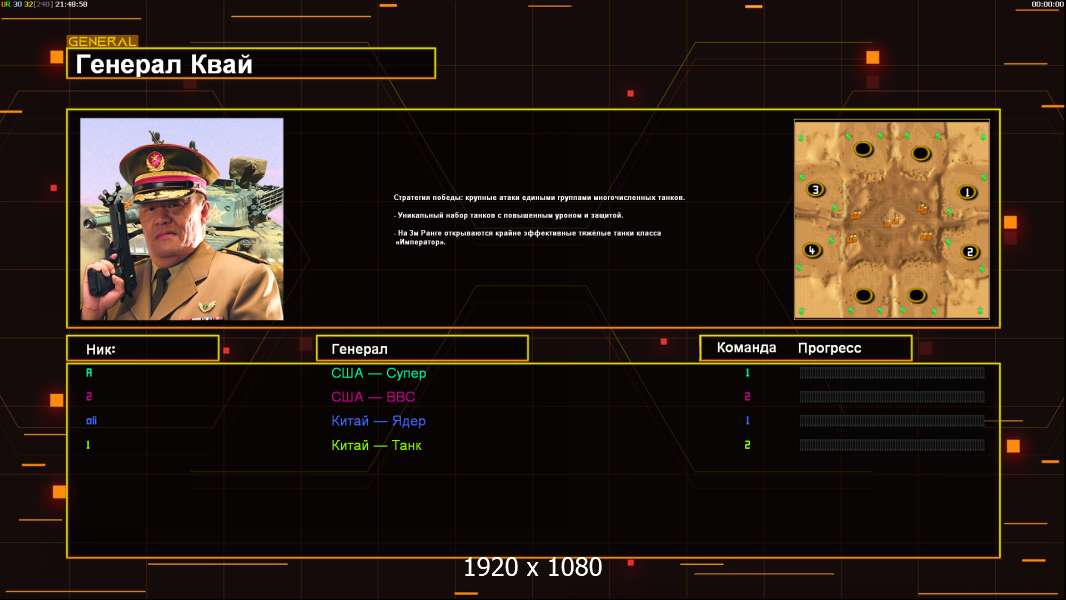This screenshot has width=1066, height=600.
Task: Click the progress bar for Китай — Танк
Action: tap(892, 445)
